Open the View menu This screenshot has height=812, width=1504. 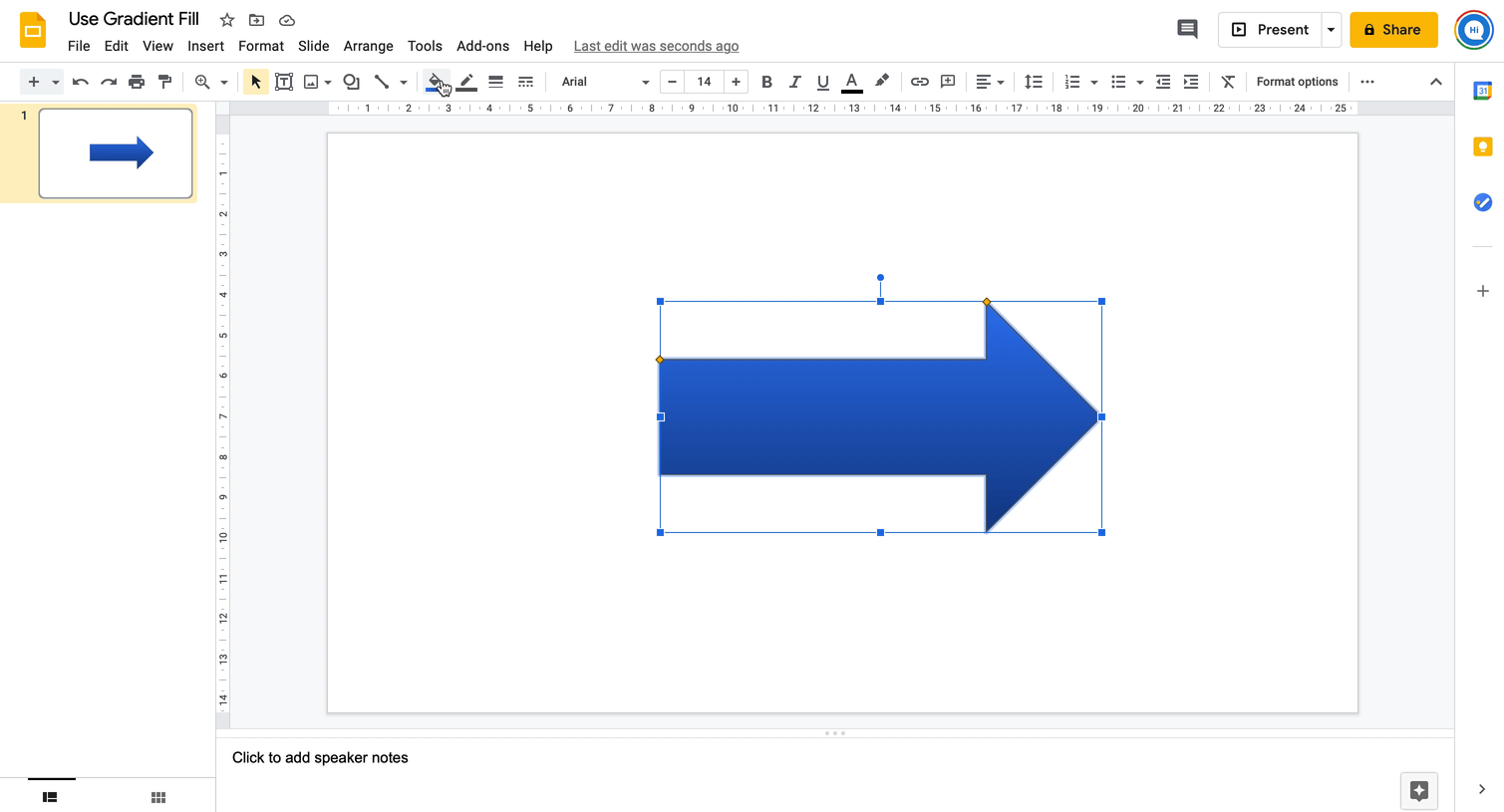tap(157, 46)
